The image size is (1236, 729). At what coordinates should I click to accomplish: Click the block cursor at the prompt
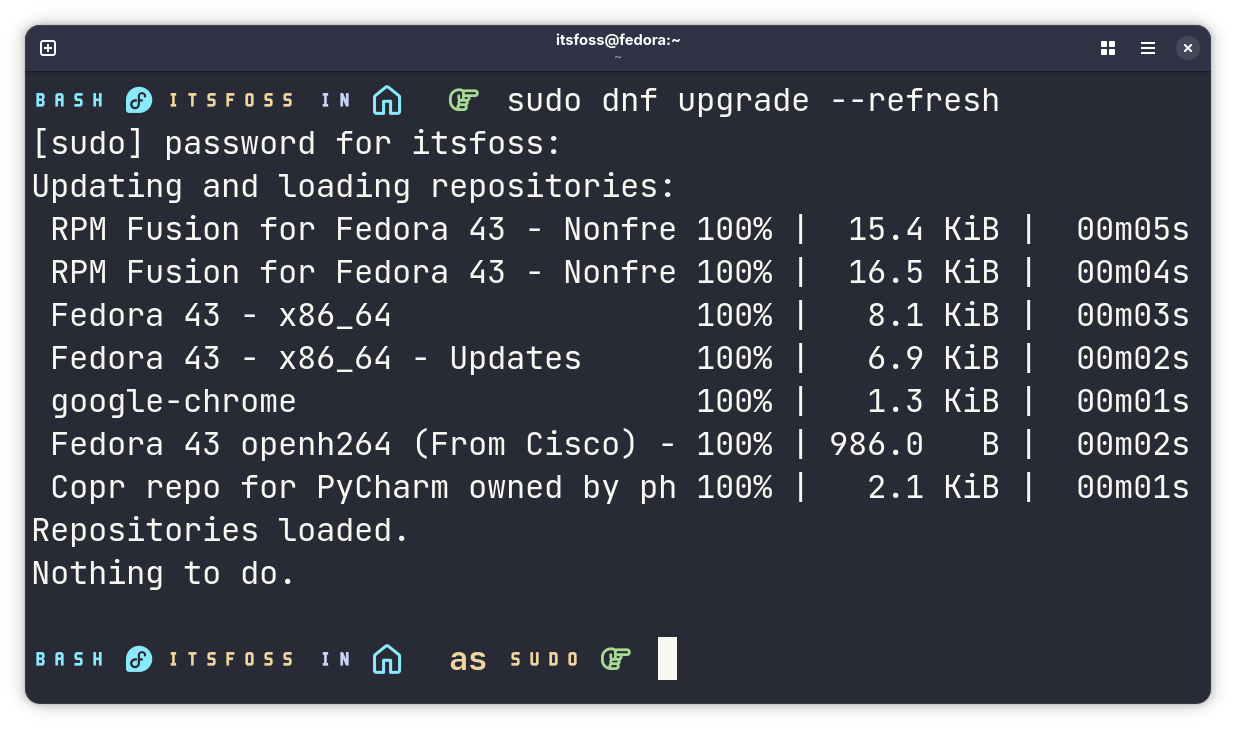click(667, 659)
